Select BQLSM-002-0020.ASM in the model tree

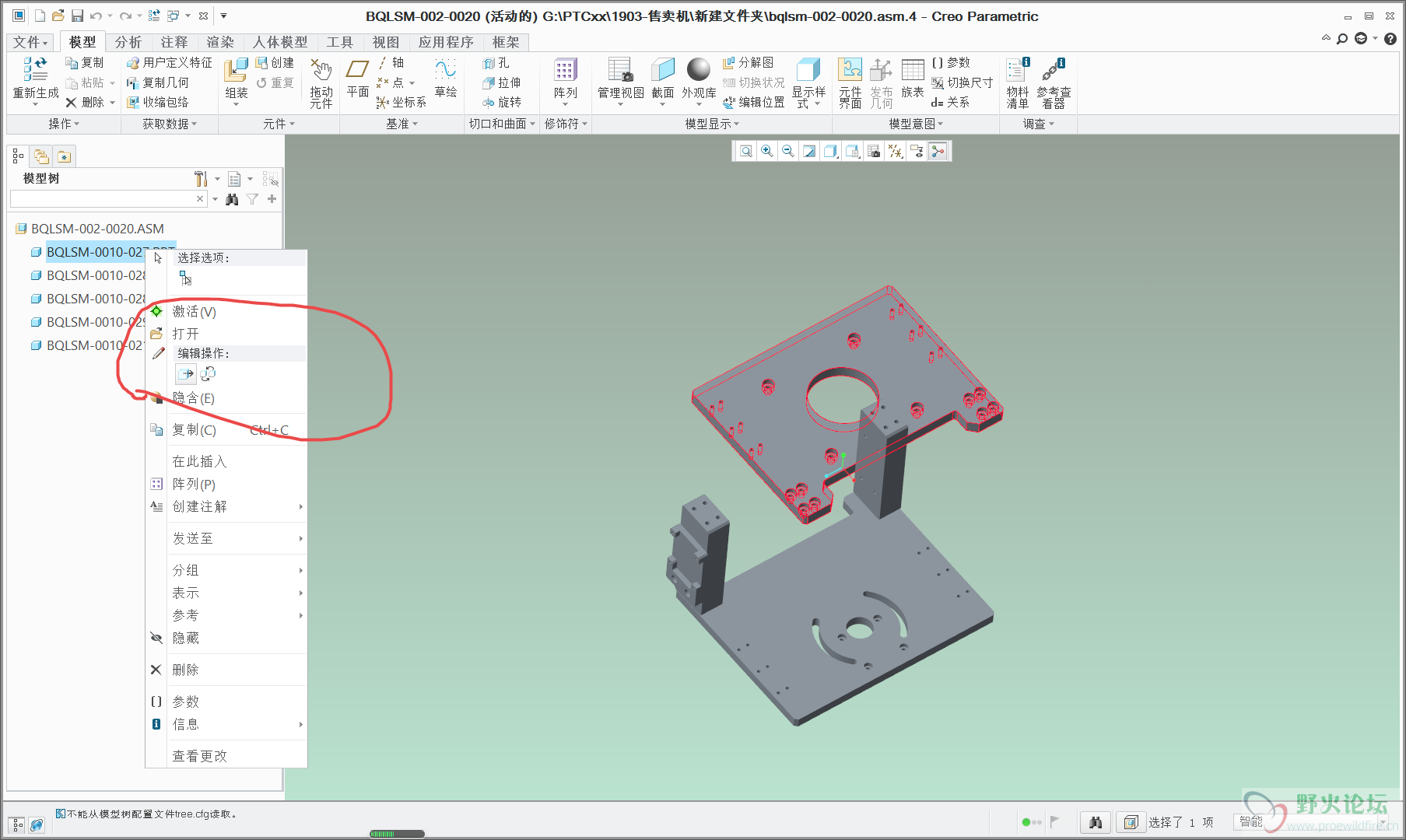(98, 229)
